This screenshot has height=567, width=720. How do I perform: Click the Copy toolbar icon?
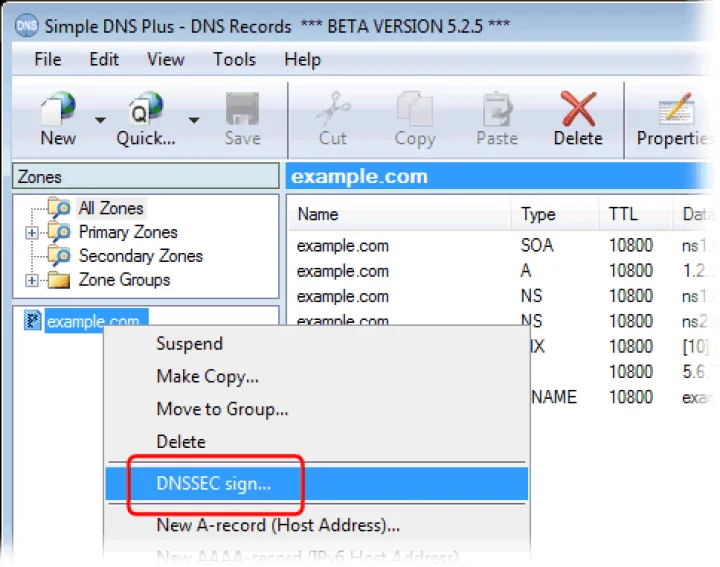click(414, 108)
